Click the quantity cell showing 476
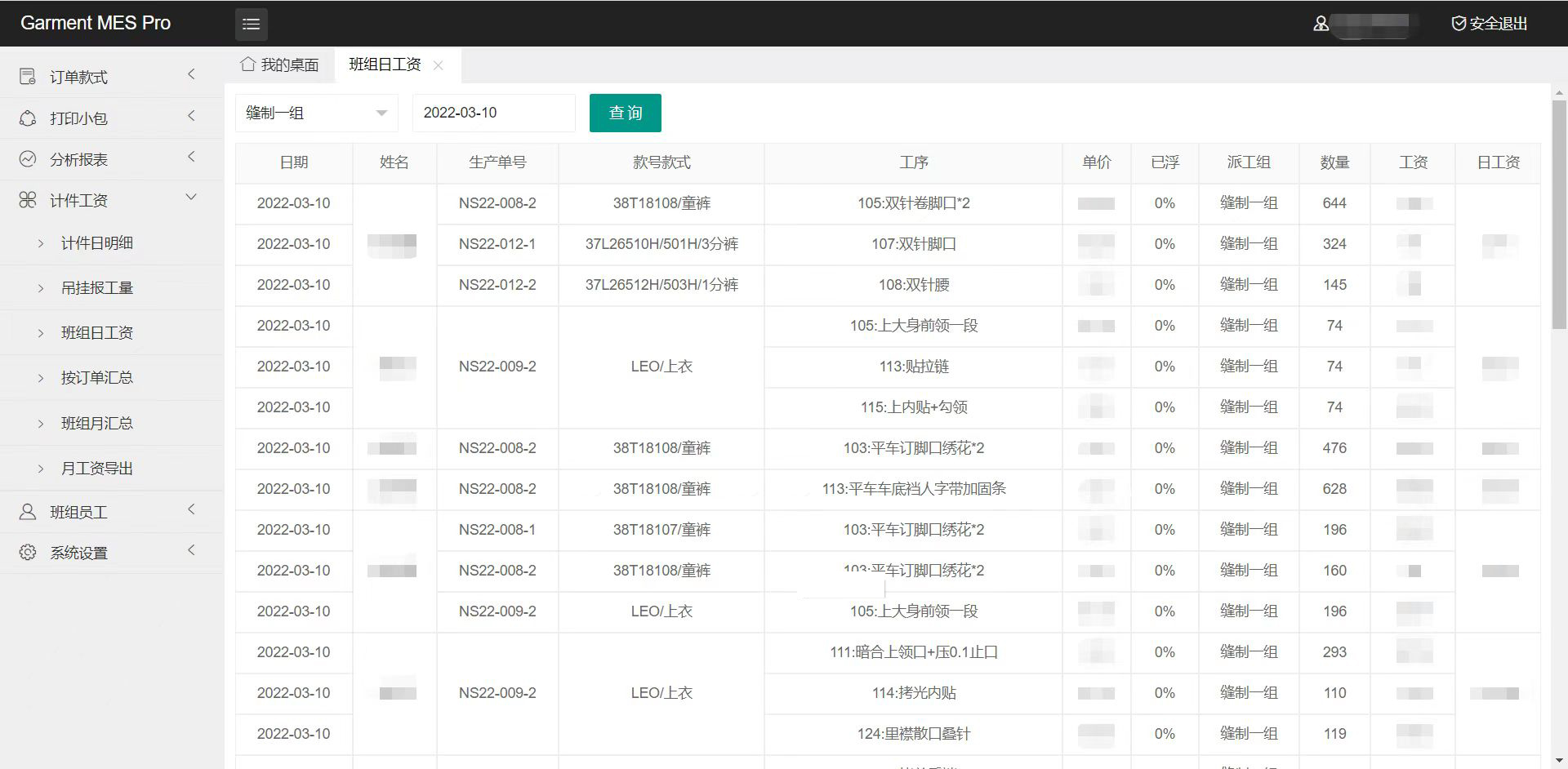The width and height of the screenshot is (1568, 769). tap(1334, 448)
